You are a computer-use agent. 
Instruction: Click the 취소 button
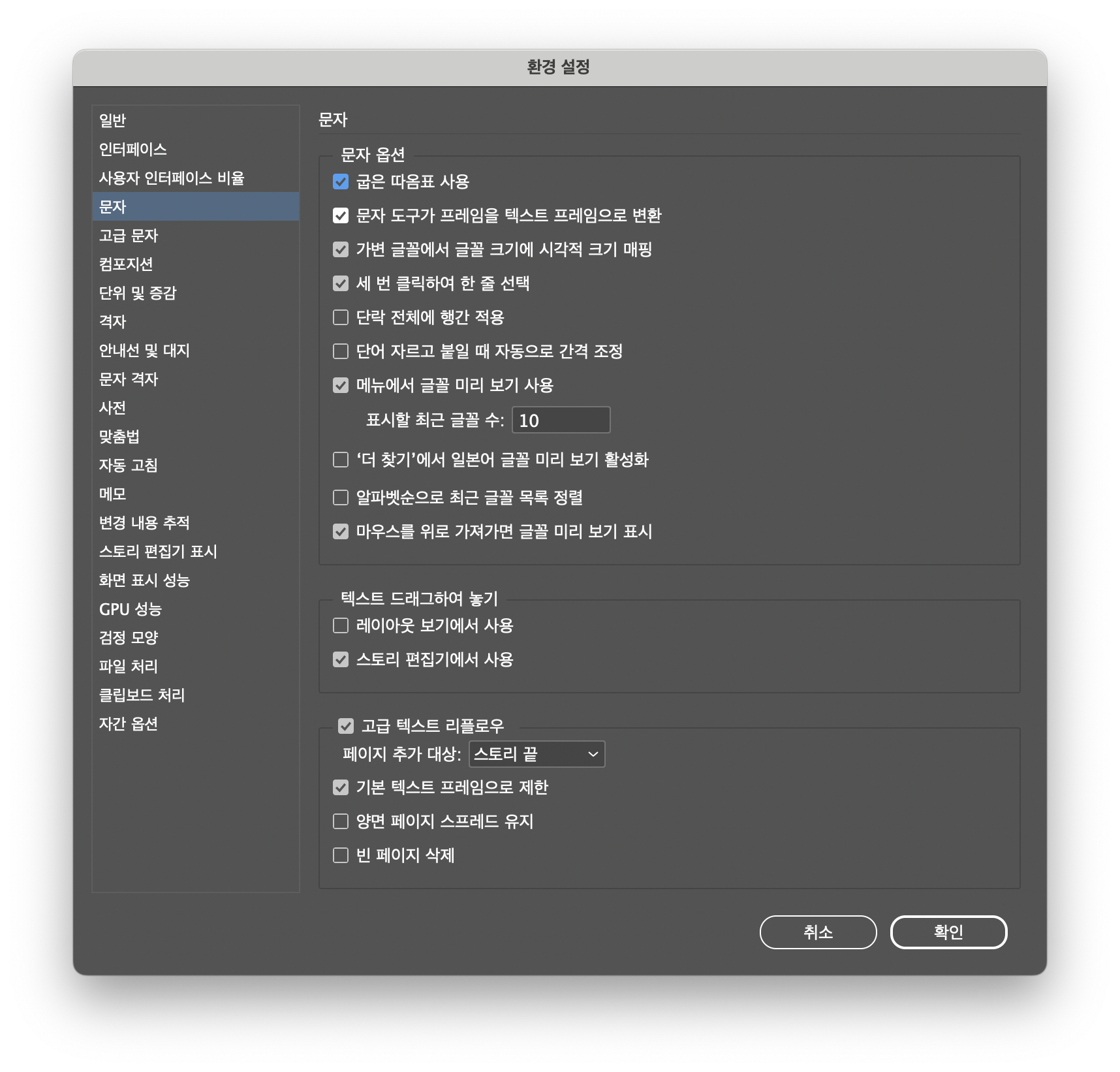pos(818,932)
